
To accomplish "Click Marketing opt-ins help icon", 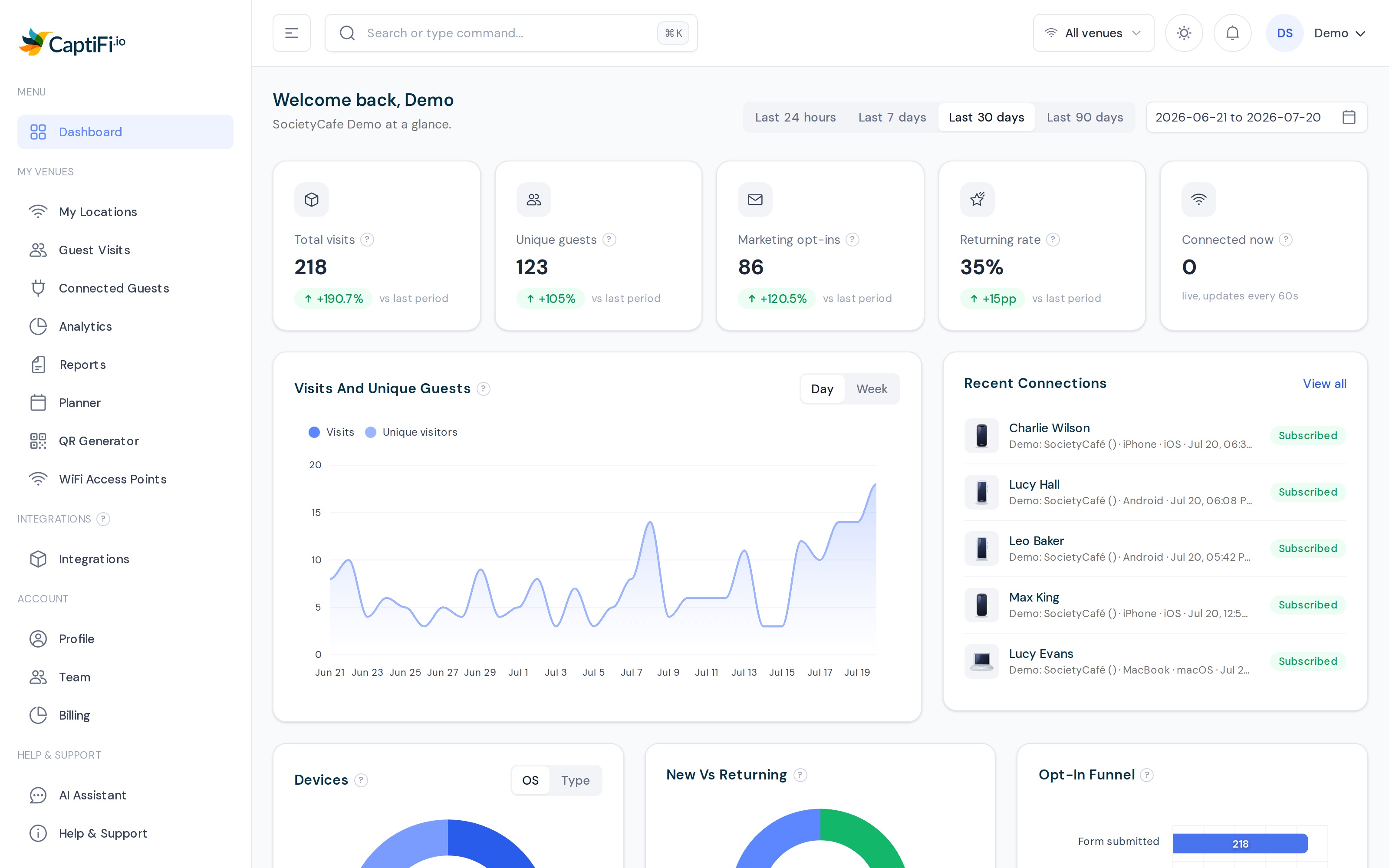I will coord(853,240).
